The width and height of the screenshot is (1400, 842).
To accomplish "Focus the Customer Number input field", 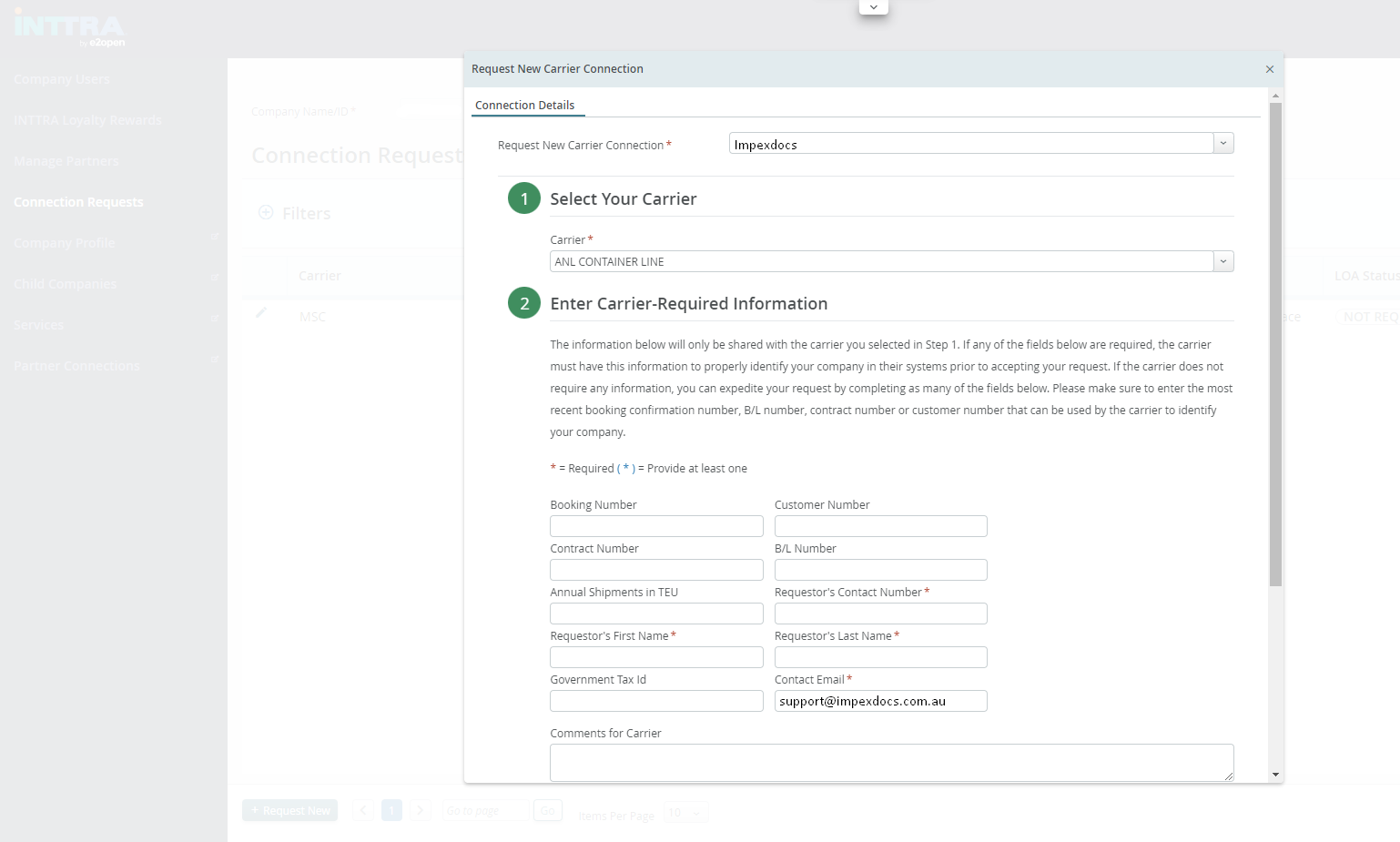I will tap(881, 526).
